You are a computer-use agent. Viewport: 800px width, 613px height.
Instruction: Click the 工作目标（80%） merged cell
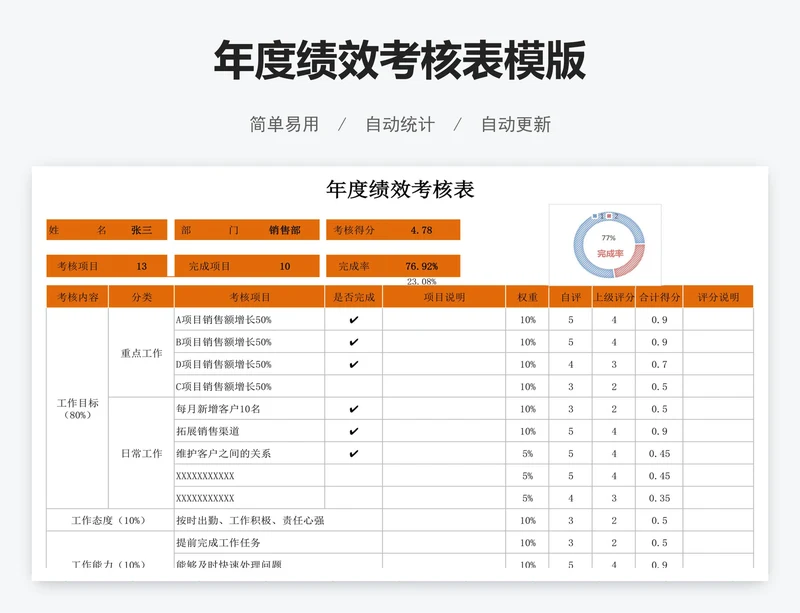point(77,408)
